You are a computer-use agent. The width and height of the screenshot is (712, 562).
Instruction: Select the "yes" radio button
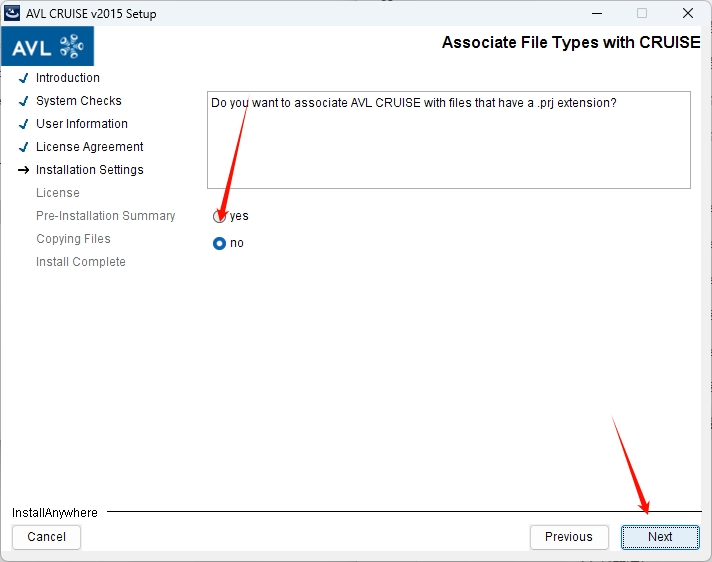pyautogui.click(x=219, y=216)
